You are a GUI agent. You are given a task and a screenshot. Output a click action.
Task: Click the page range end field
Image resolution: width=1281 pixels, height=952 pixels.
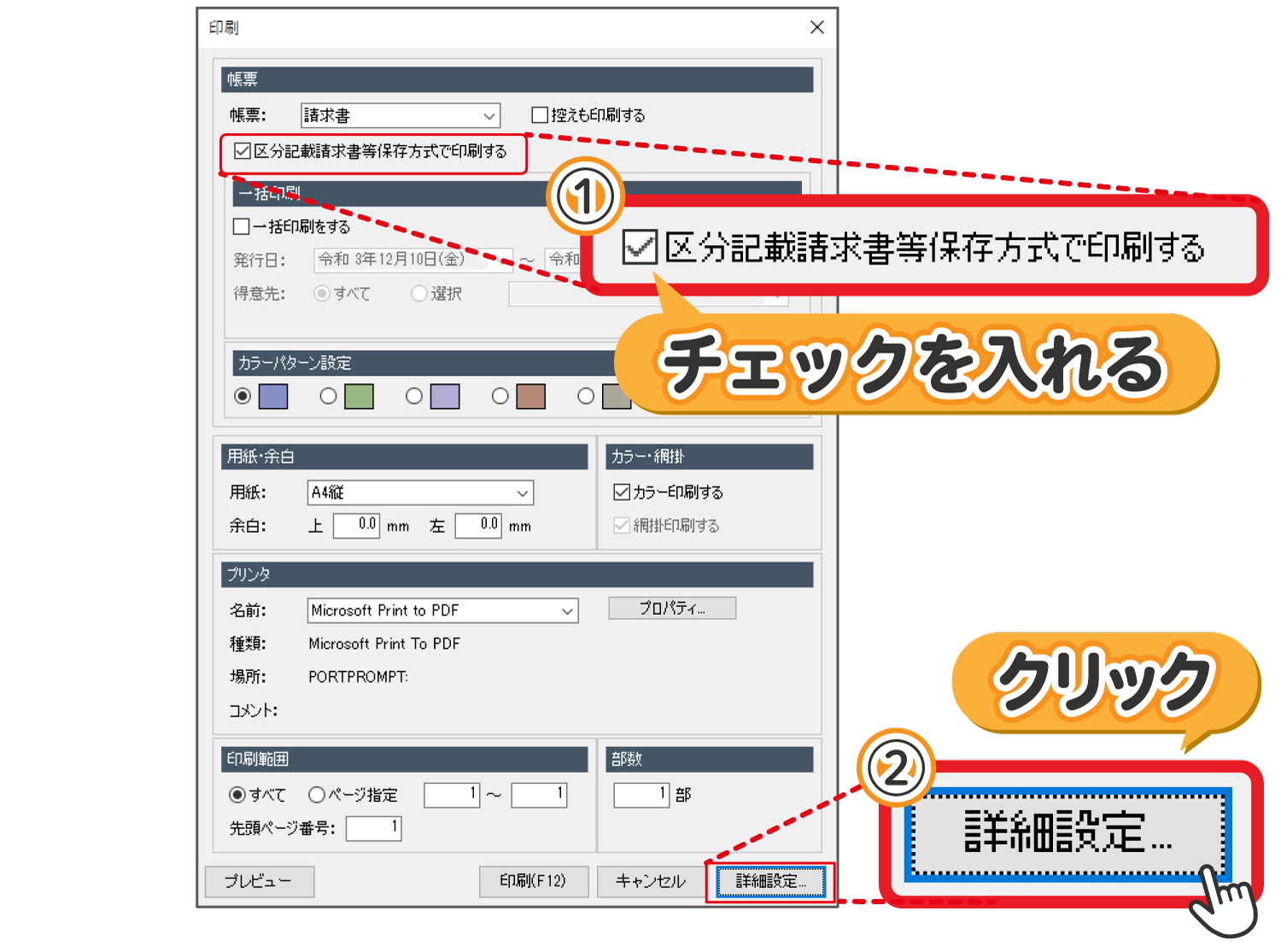point(539,795)
